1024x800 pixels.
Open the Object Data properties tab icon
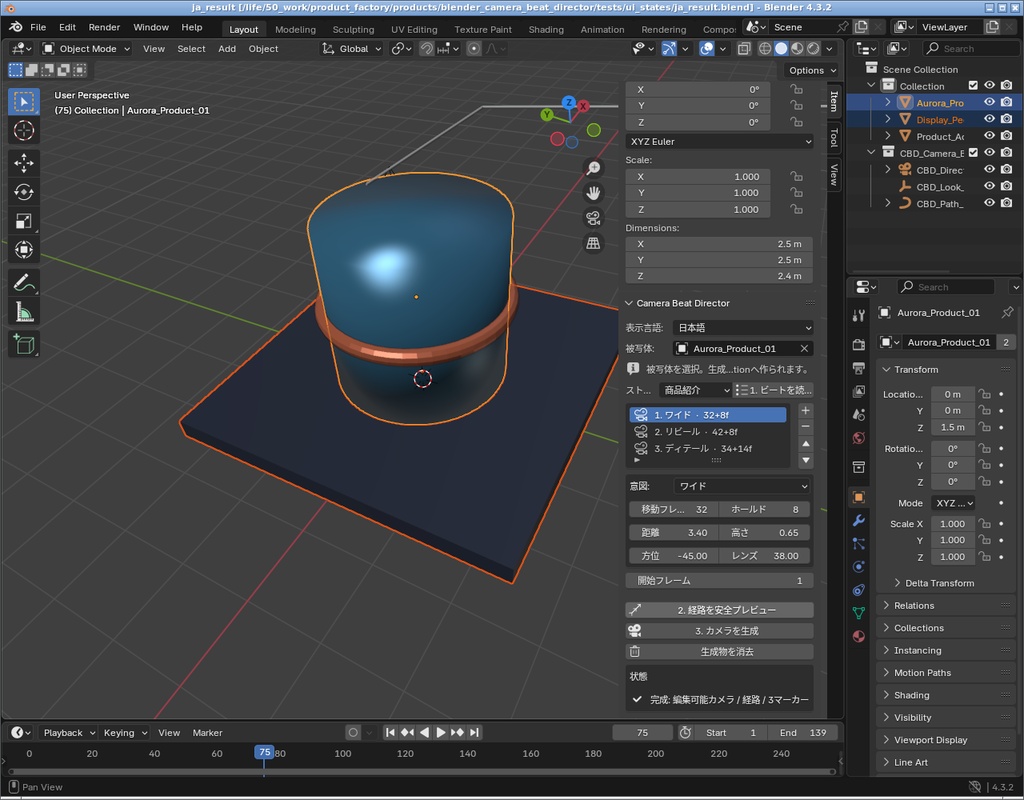(x=859, y=613)
